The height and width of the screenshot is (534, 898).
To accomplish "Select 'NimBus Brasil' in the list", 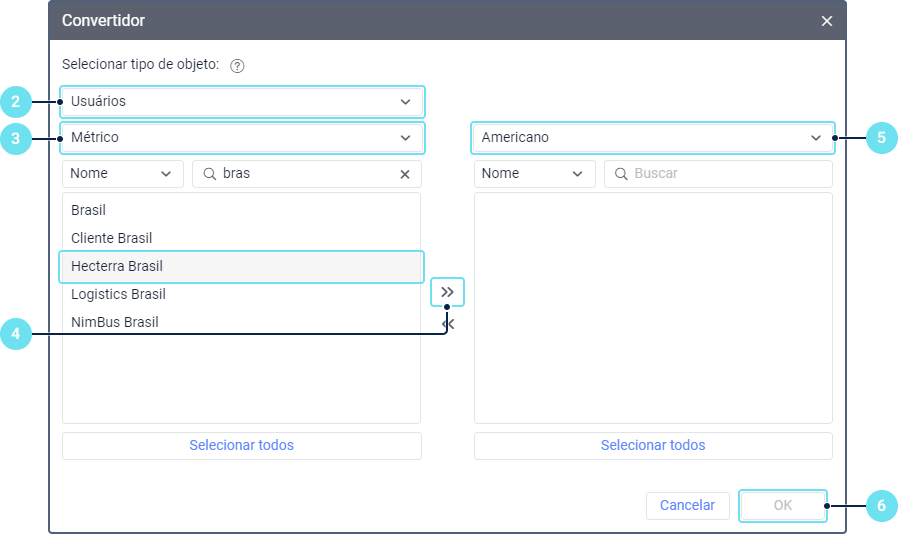I will pyautogui.click(x=241, y=322).
